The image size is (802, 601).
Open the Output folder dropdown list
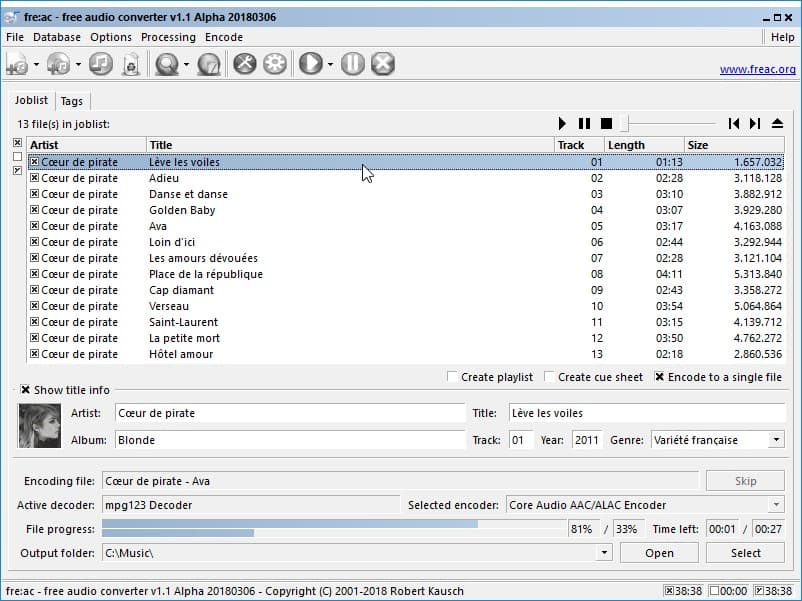(x=604, y=553)
